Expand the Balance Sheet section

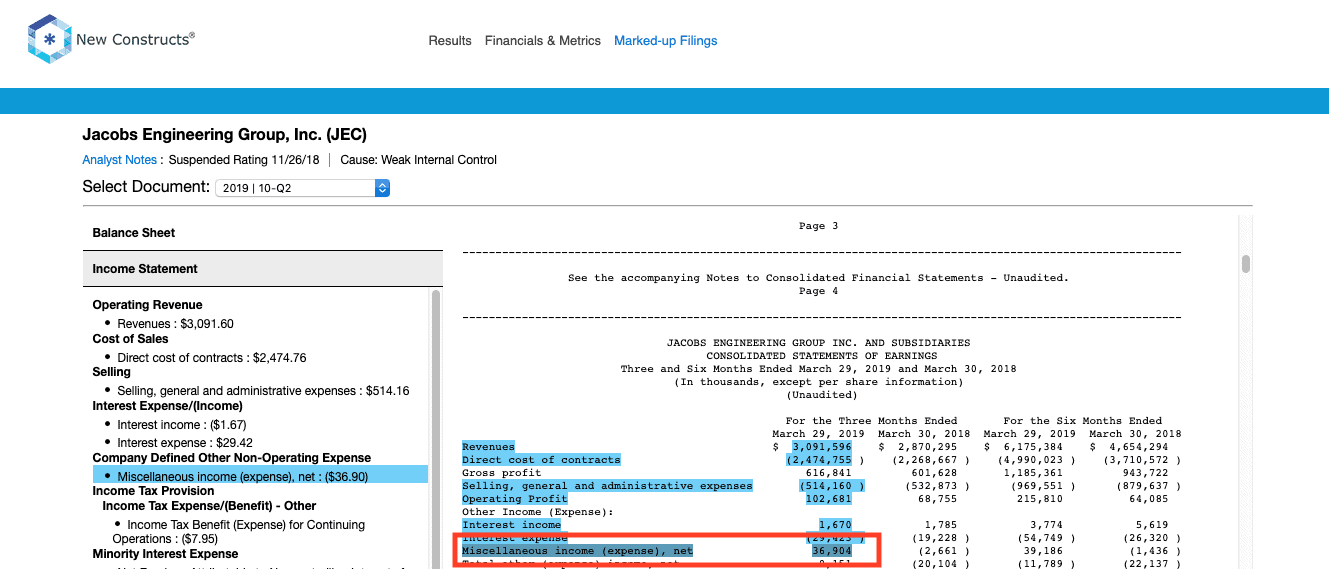coord(262,233)
